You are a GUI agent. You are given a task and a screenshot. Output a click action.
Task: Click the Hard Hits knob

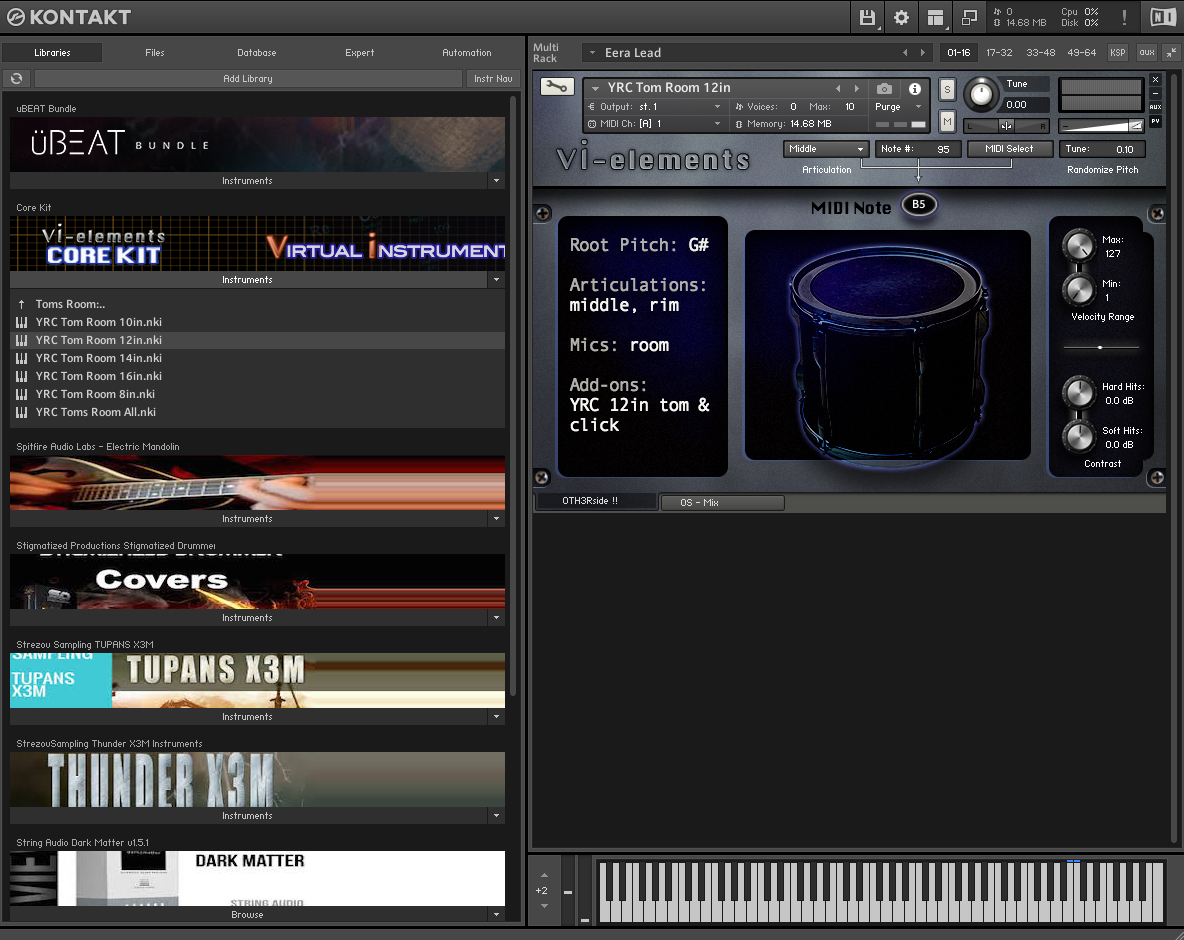click(x=1079, y=393)
